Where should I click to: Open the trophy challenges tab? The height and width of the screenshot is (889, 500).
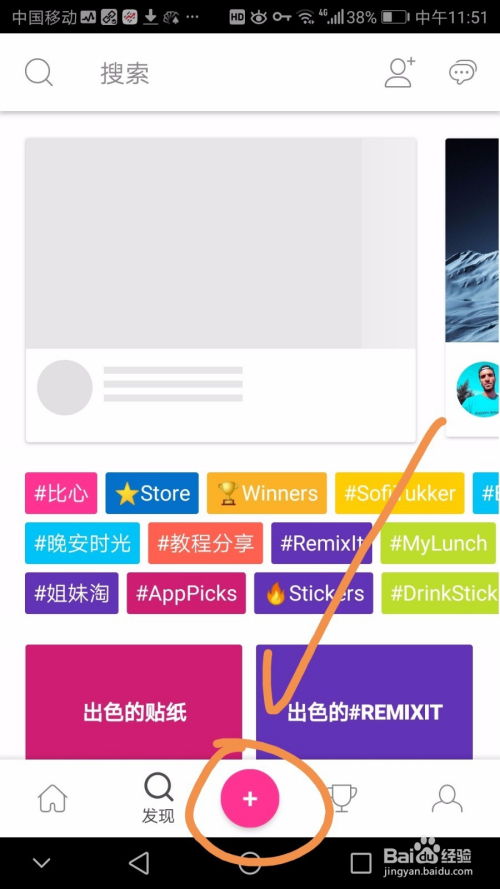point(342,798)
